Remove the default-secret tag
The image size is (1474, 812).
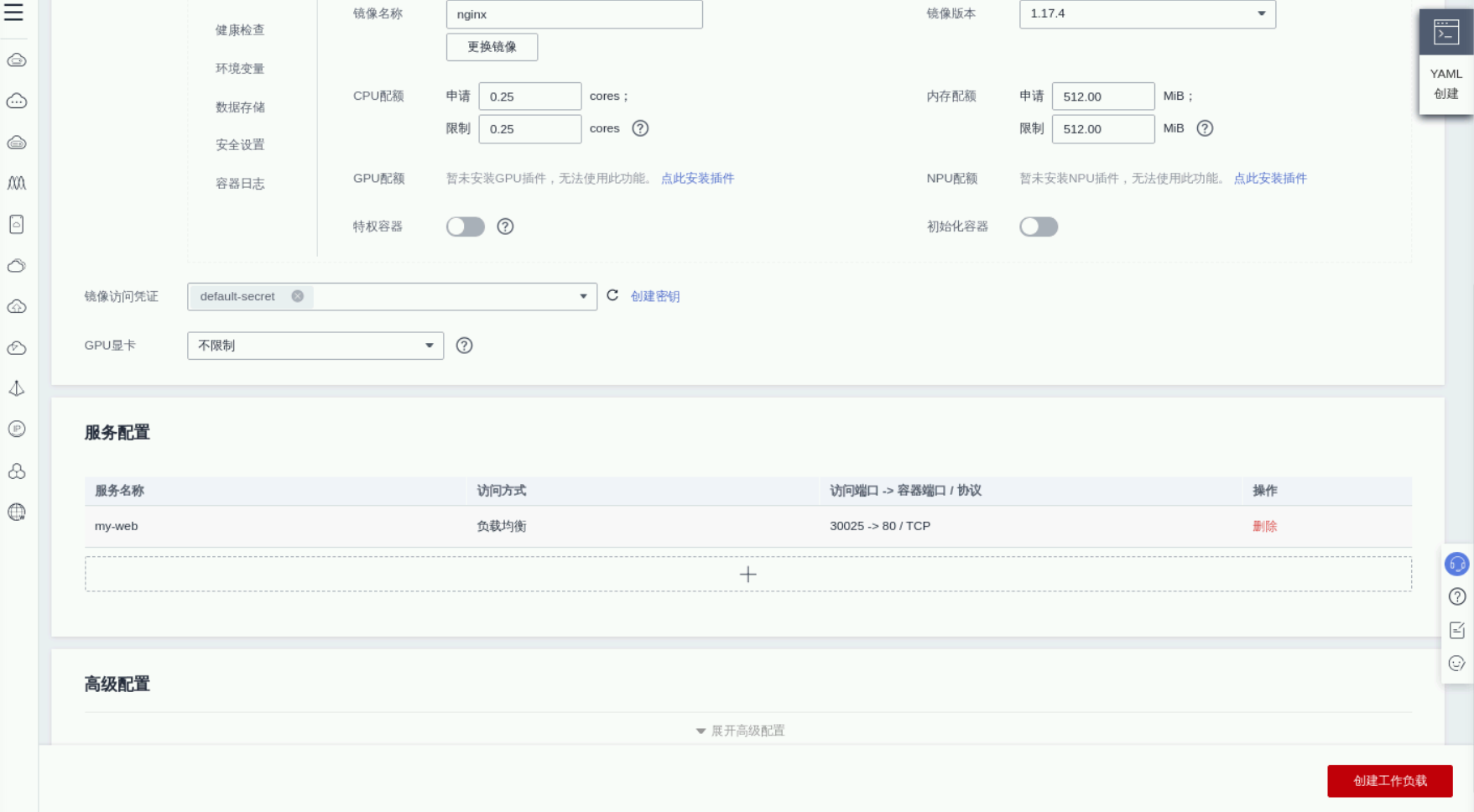pyautogui.click(x=297, y=296)
